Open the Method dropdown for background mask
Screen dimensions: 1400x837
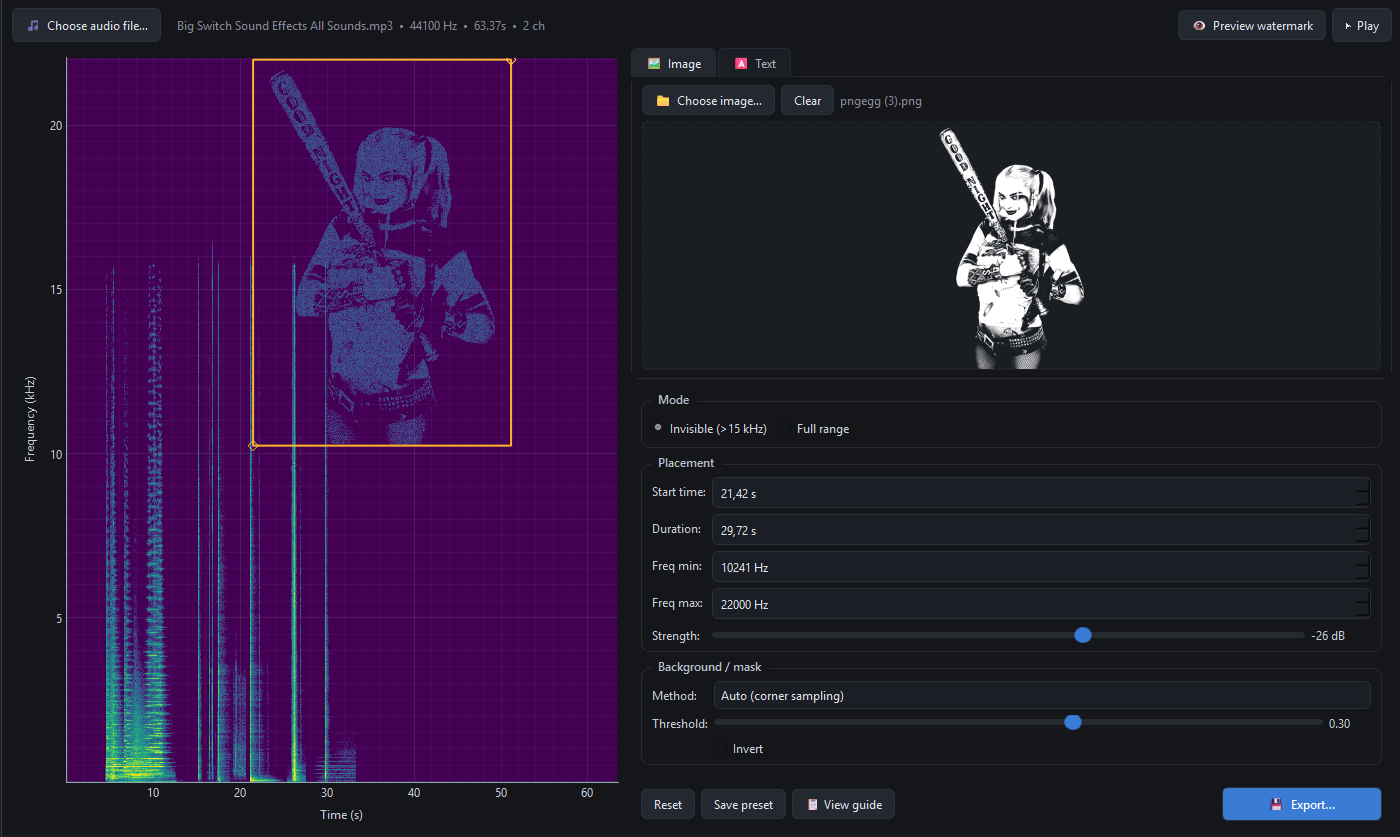(1040, 695)
